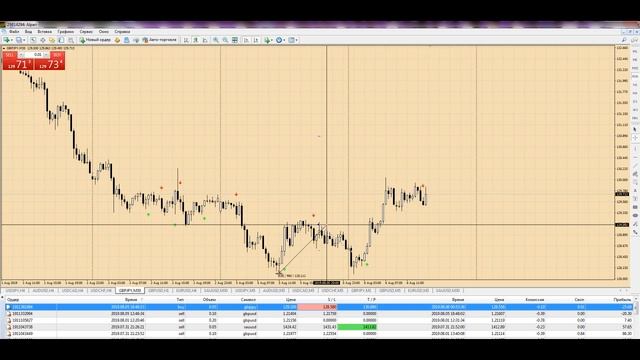Toggle the Market Watch window icon
Screen dimensions: 640x360
(33, 40)
